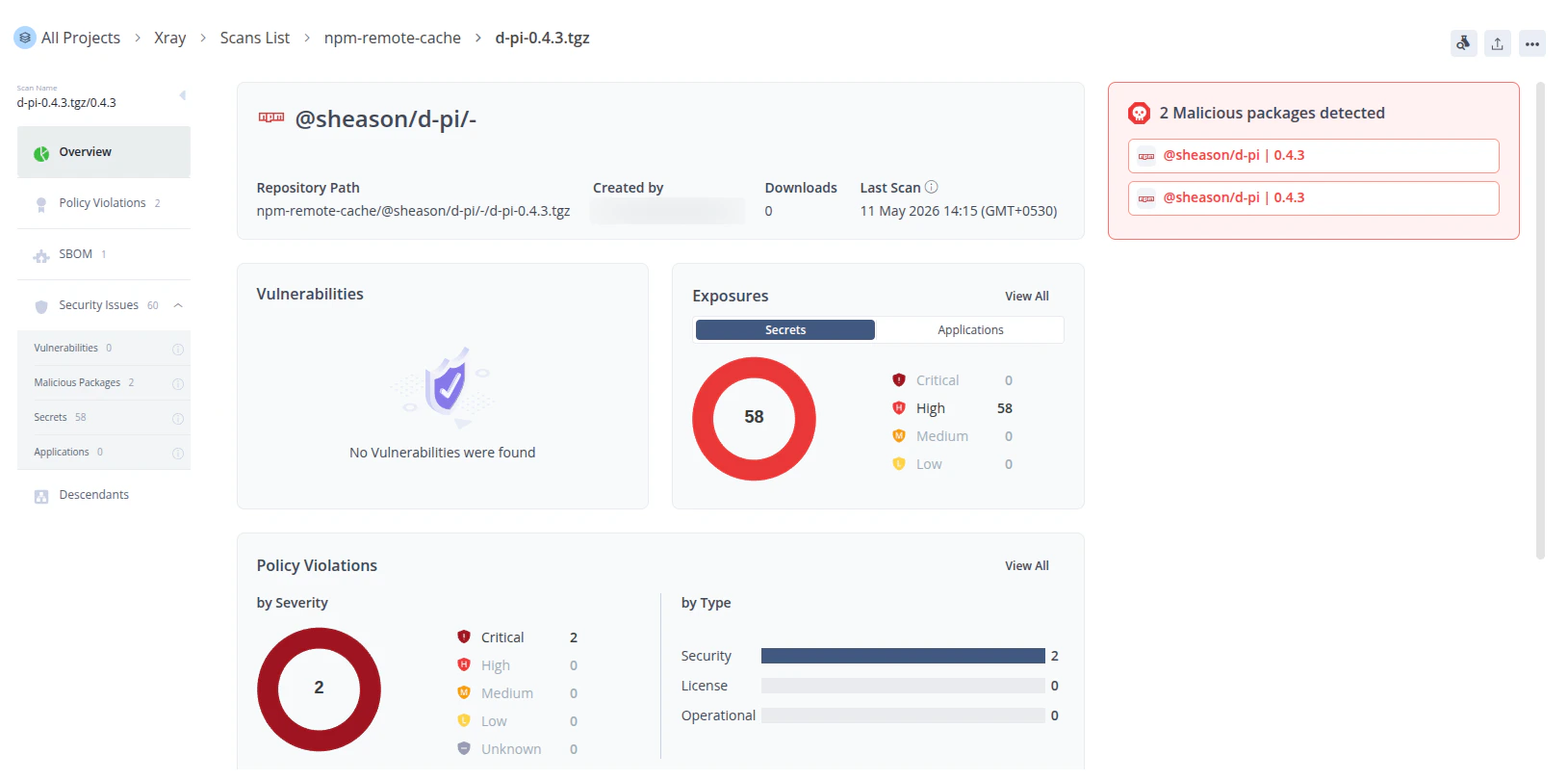Click the All Projects stack icon
This screenshot has height=780, width=1568.
pyautogui.click(x=25, y=38)
